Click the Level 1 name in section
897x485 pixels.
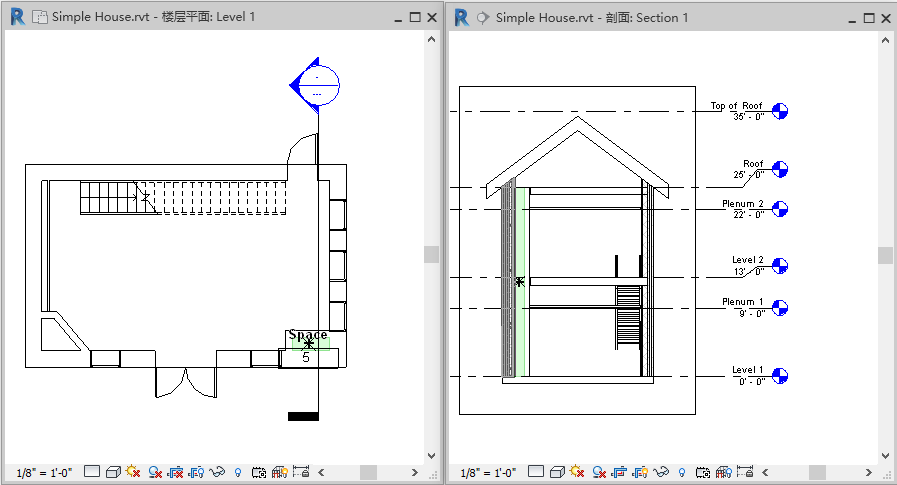point(748,370)
